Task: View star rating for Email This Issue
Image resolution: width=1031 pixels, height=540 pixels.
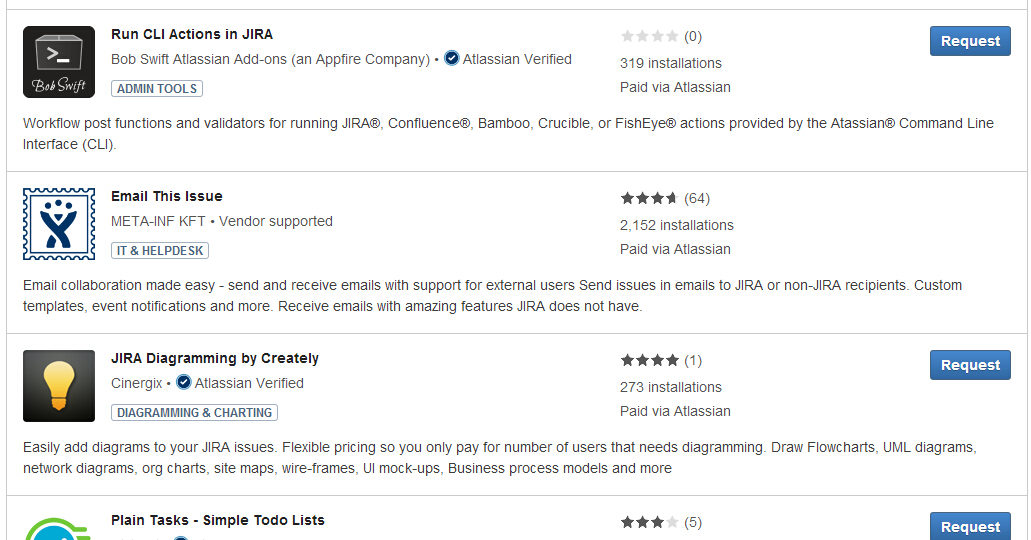Action: (649, 198)
